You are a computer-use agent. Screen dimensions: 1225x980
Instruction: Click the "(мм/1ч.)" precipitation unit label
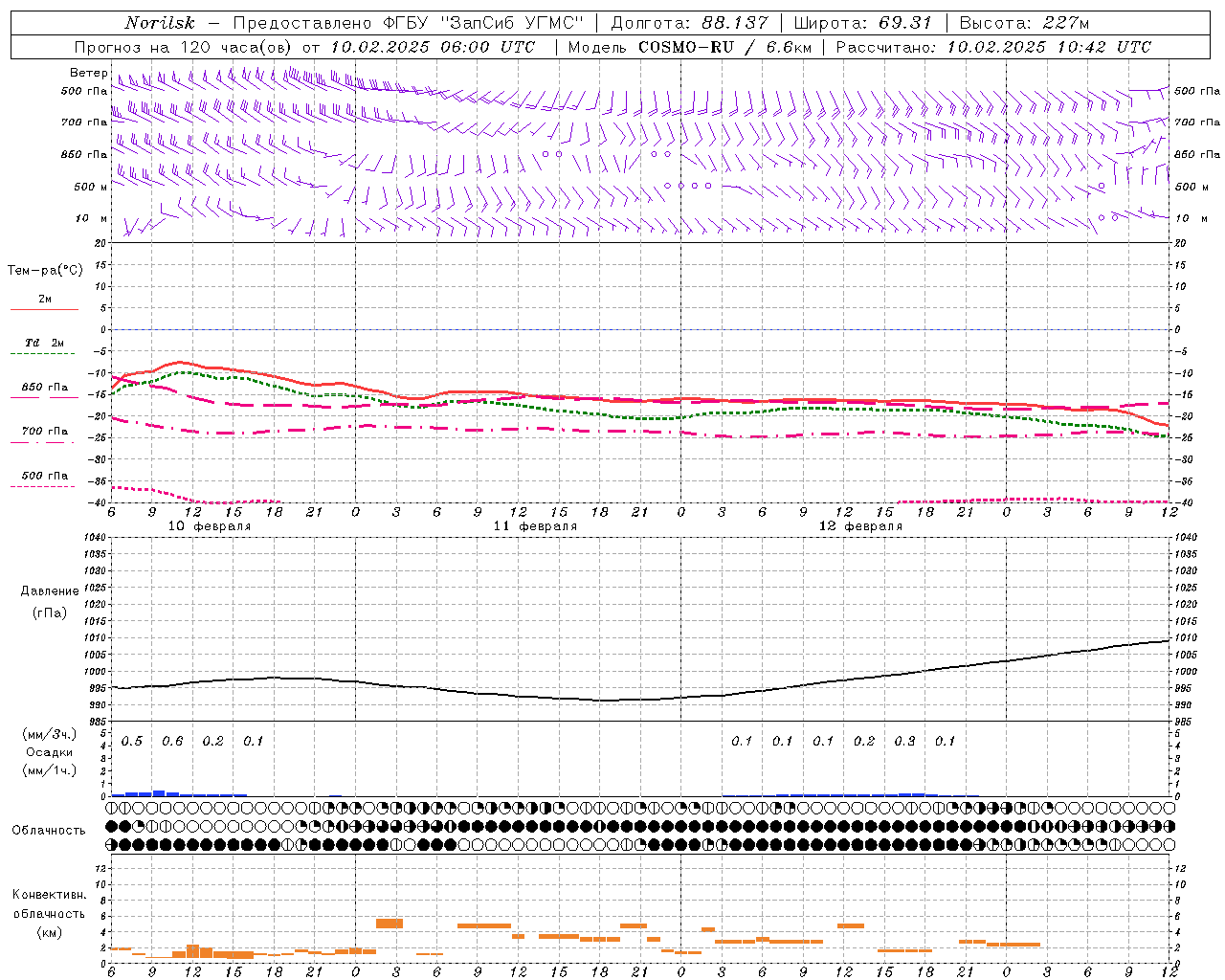tap(50, 770)
